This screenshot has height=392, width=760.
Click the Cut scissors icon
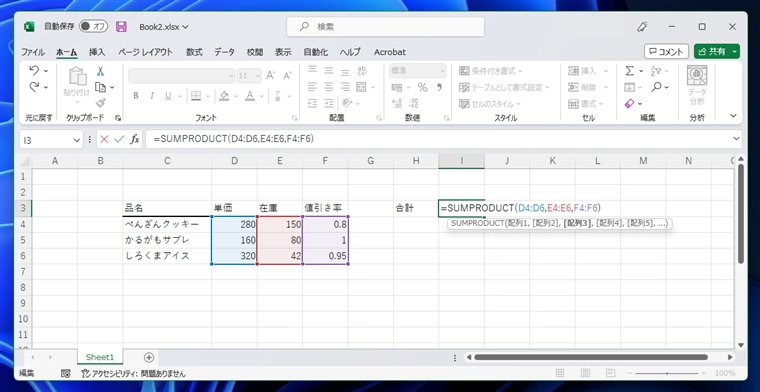(x=100, y=71)
